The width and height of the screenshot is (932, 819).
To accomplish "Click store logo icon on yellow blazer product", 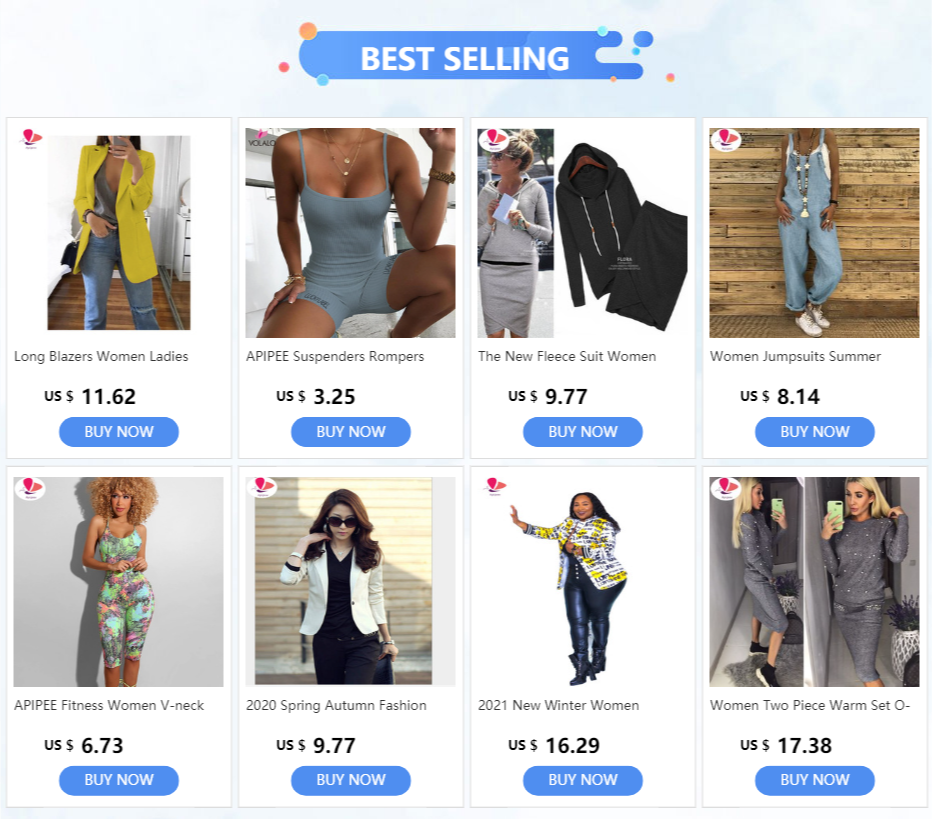I will 30,139.
